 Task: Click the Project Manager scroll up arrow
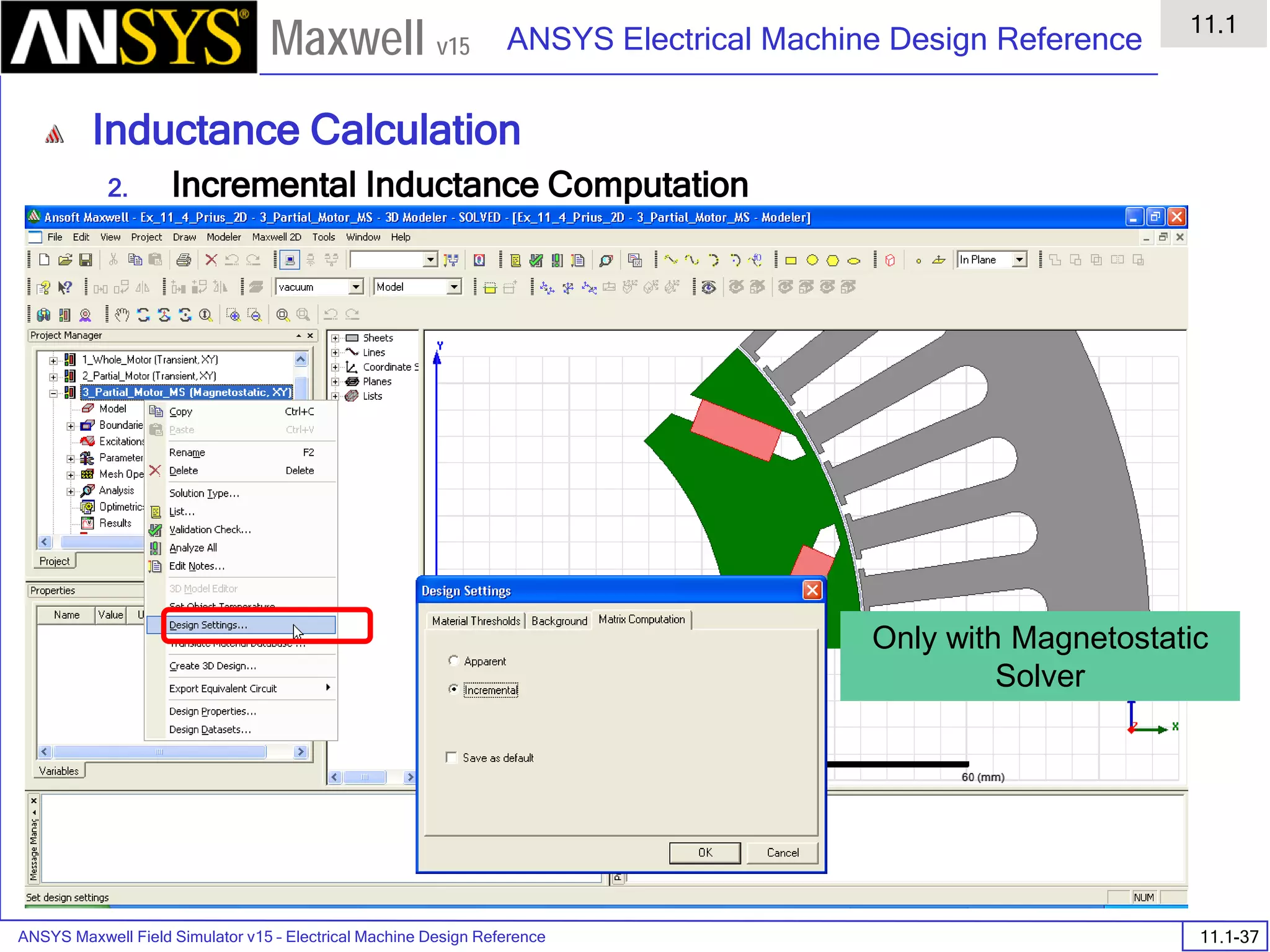[x=301, y=359]
